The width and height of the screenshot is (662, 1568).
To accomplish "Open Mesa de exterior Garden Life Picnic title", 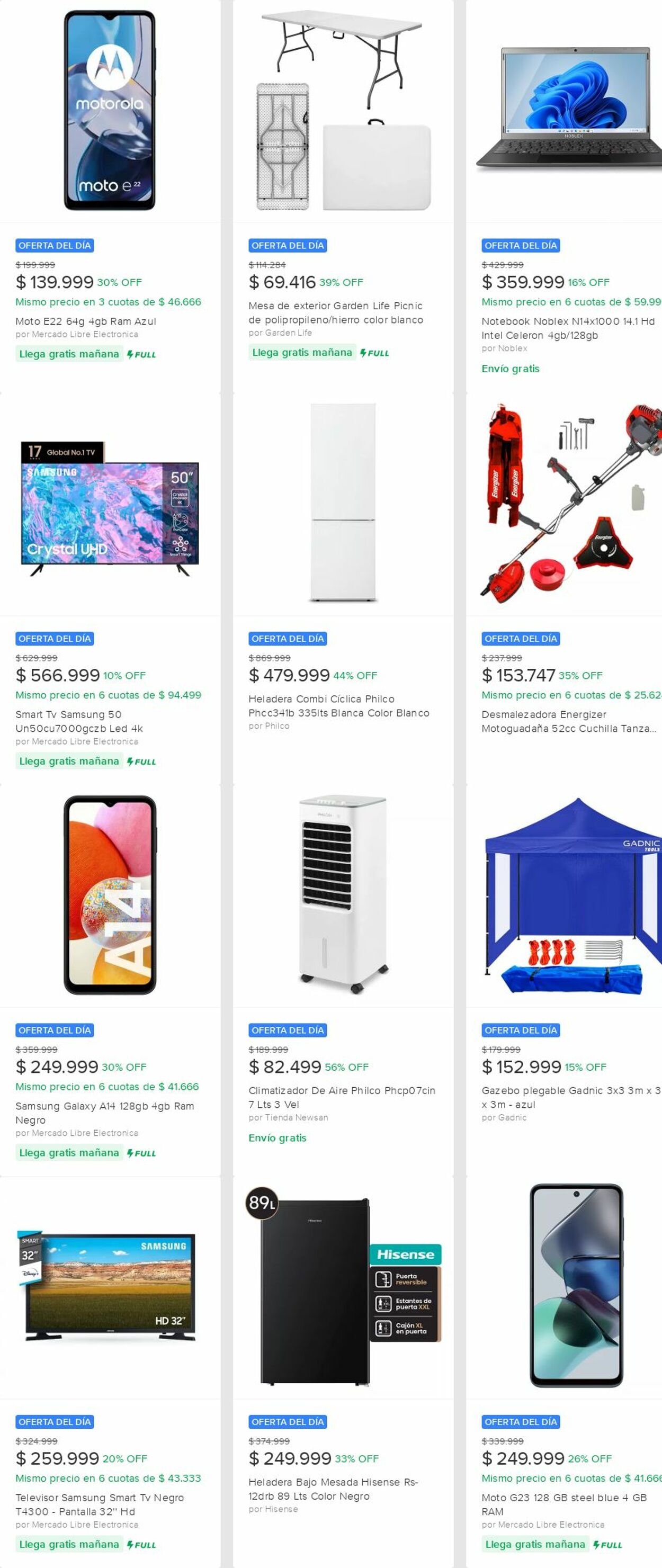I will (336, 313).
